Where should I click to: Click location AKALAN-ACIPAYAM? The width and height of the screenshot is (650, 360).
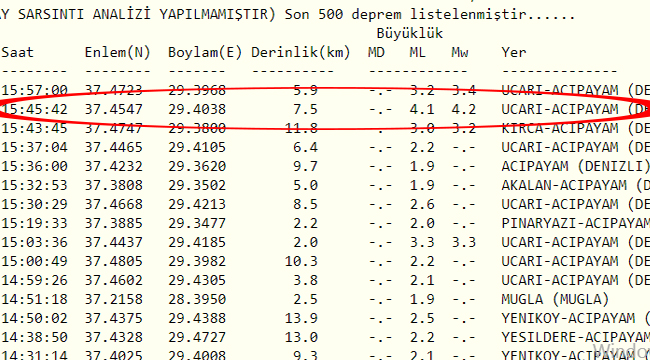(564, 185)
